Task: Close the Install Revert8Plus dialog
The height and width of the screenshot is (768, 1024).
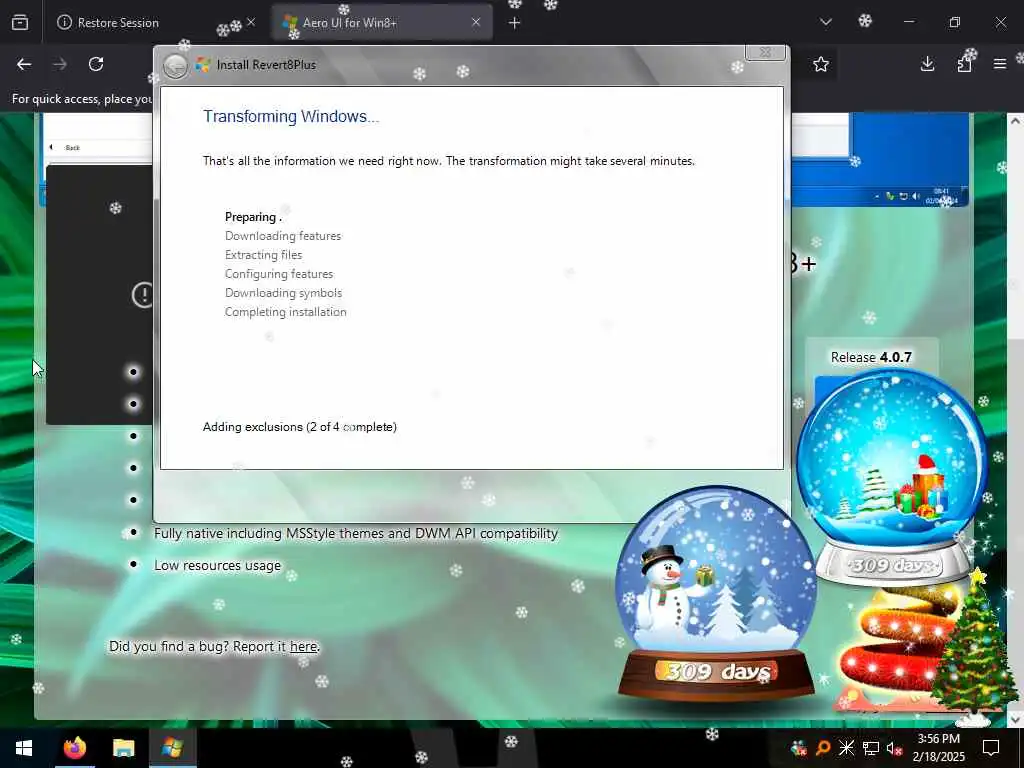Action: click(x=765, y=52)
